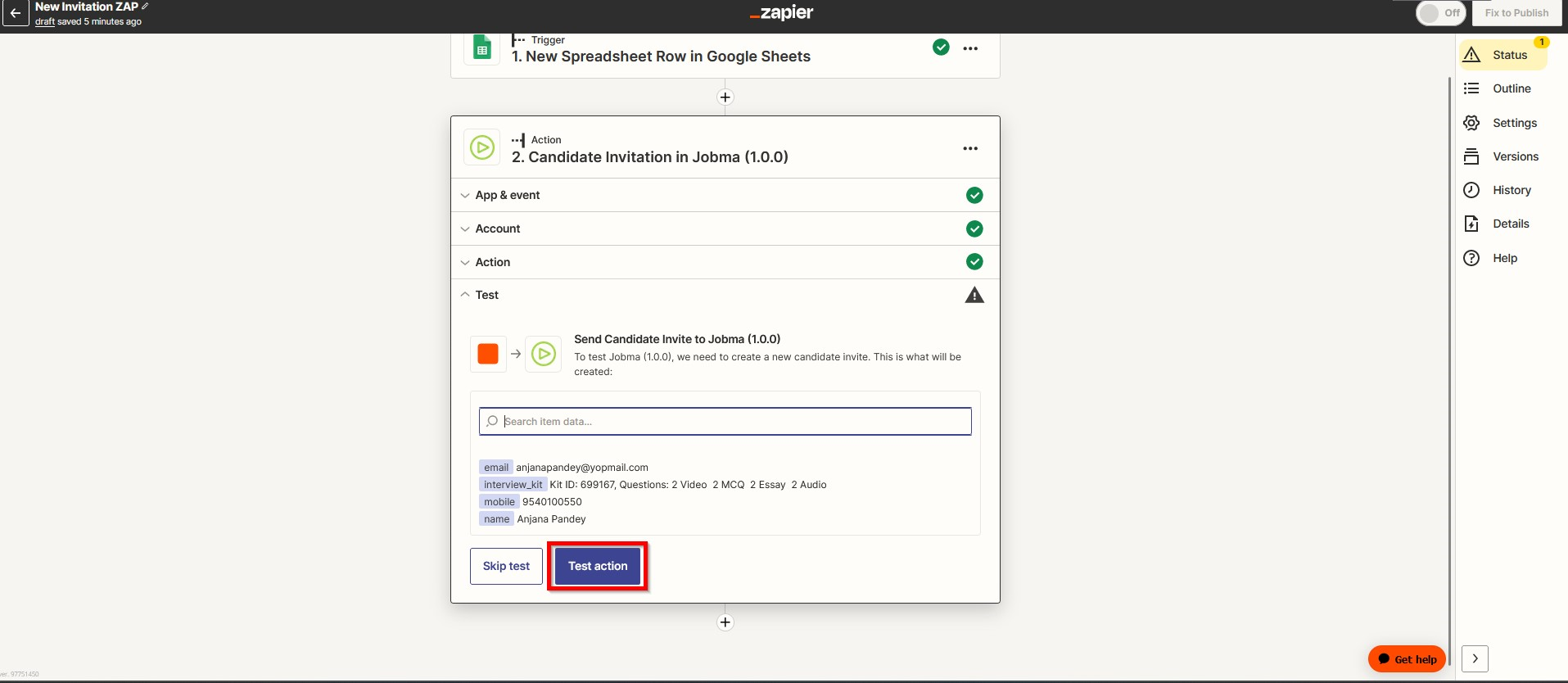Click the mobile field tag
1568x683 pixels.
(x=499, y=502)
